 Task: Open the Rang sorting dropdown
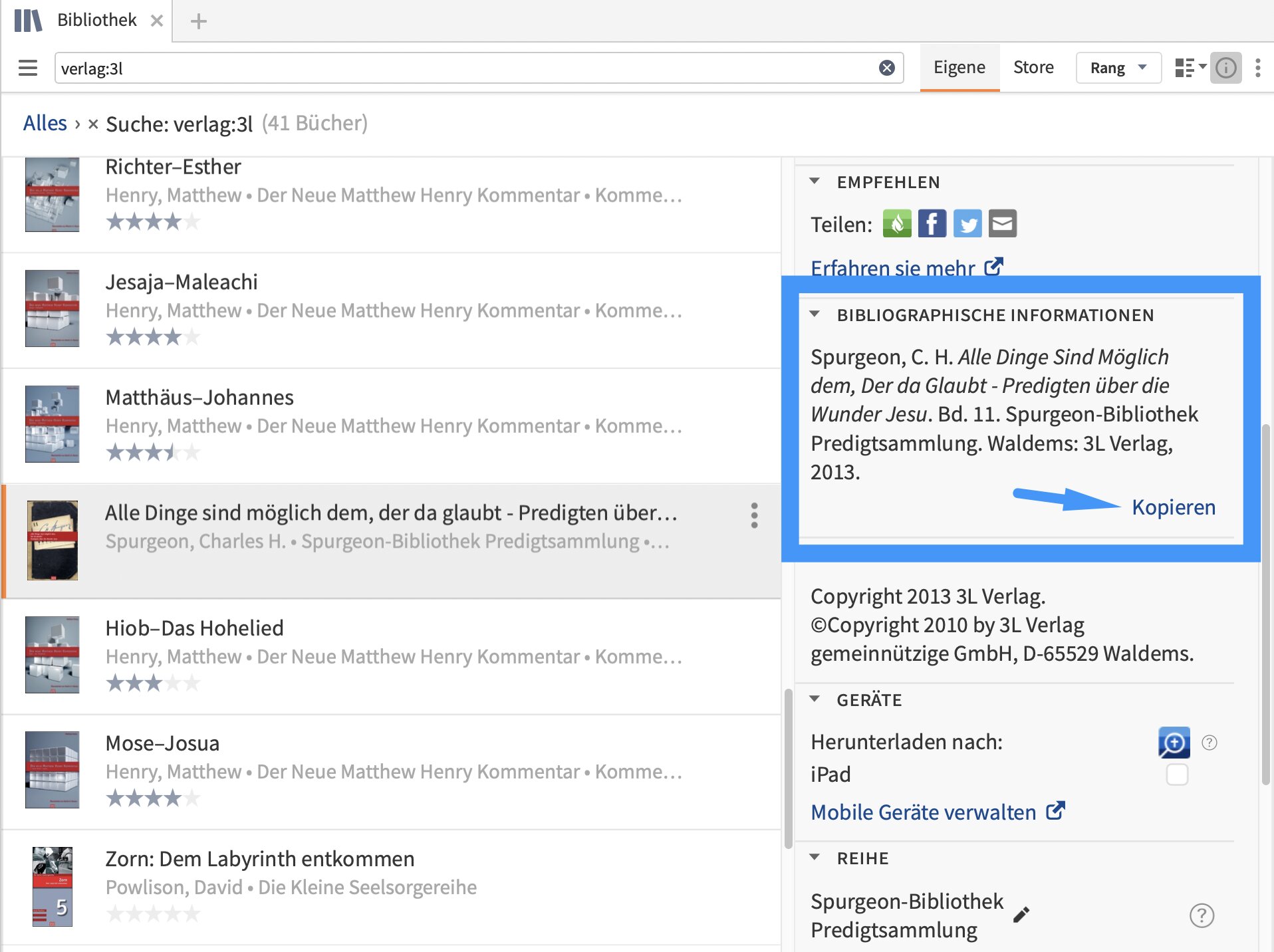(1118, 68)
